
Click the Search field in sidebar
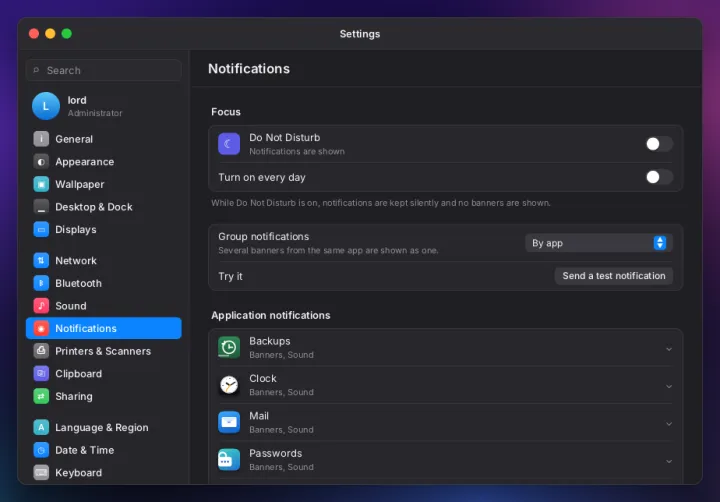click(104, 70)
